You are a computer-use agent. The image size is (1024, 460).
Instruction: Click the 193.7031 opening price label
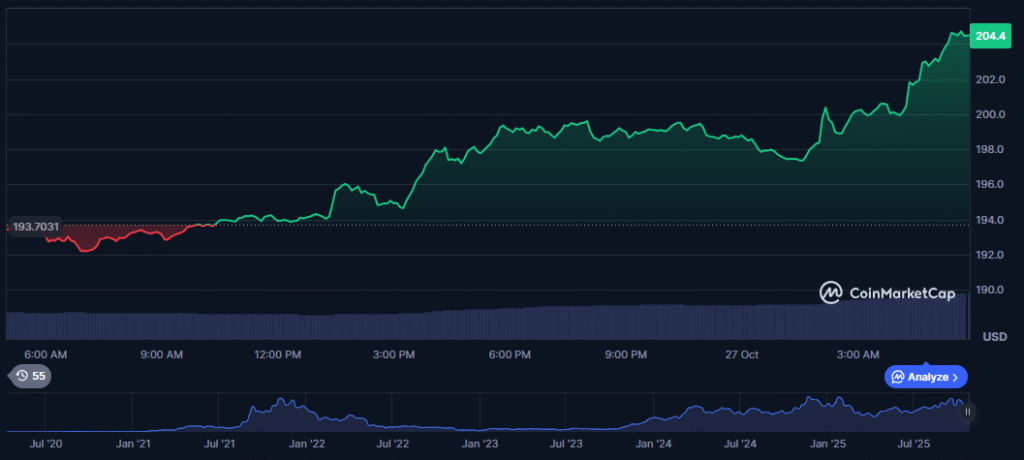[x=36, y=227]
